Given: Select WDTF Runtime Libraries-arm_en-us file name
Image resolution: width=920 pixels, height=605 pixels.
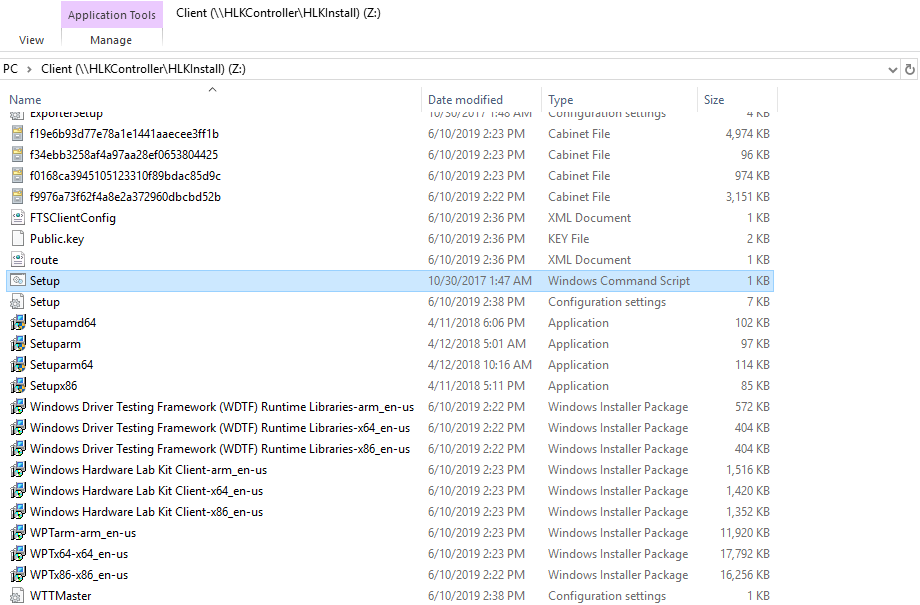Looking at the screenshot, I should coord(222,407).
